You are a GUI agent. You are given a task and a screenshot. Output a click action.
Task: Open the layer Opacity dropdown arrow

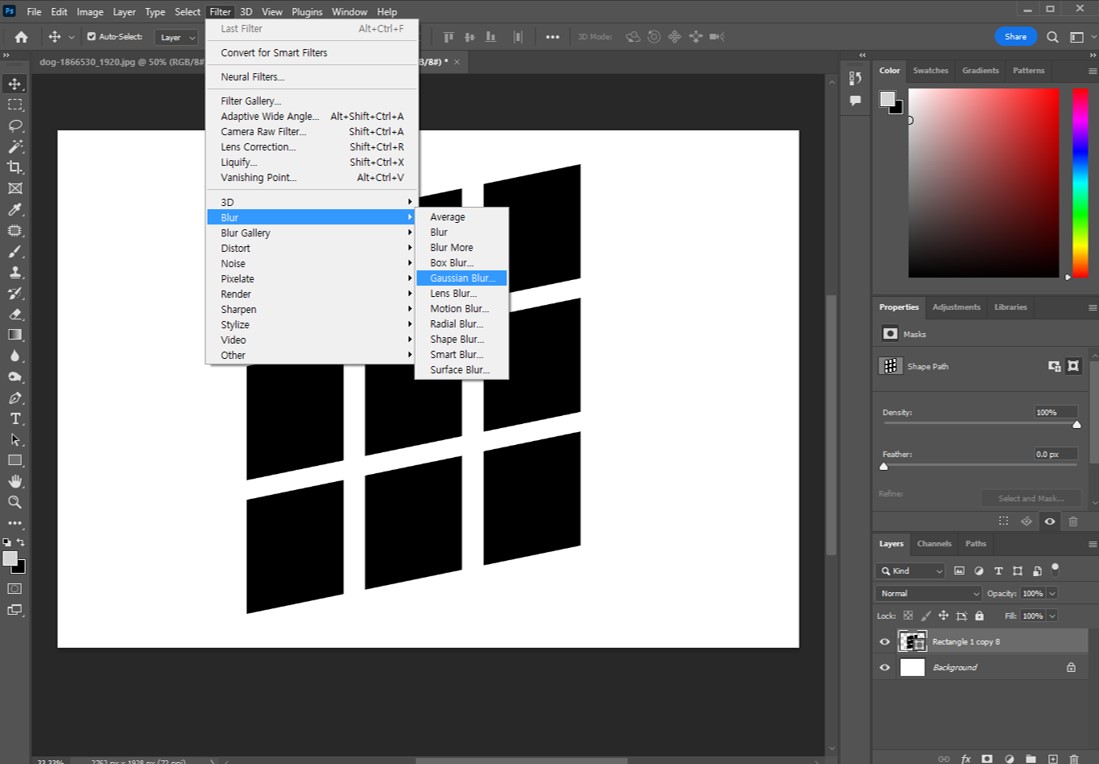tap(1052, 593)
